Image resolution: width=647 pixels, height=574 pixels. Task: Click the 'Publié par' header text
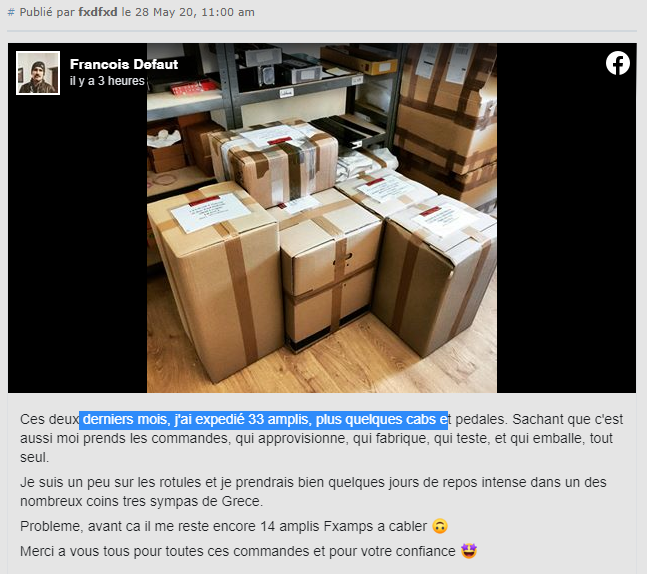(47, 12)
